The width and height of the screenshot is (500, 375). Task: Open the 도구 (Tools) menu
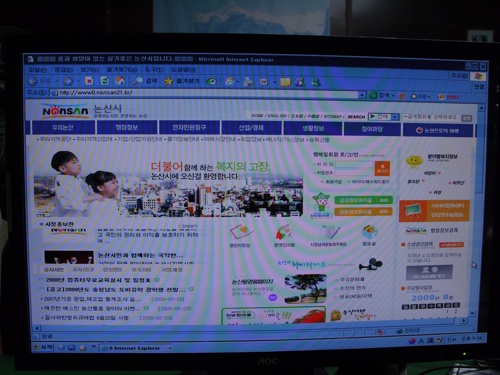tap(154, 70)
